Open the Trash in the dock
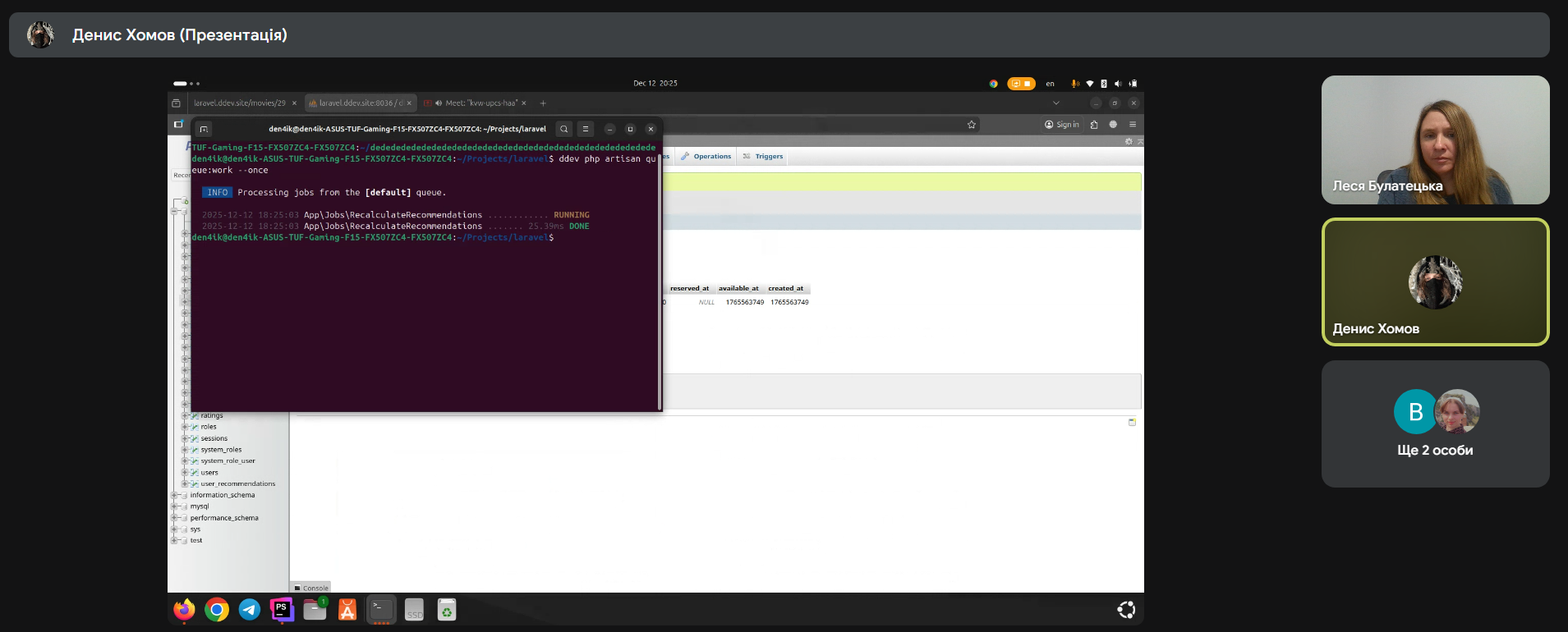This screenshot has width=1568, height=632. pos(447,610)
